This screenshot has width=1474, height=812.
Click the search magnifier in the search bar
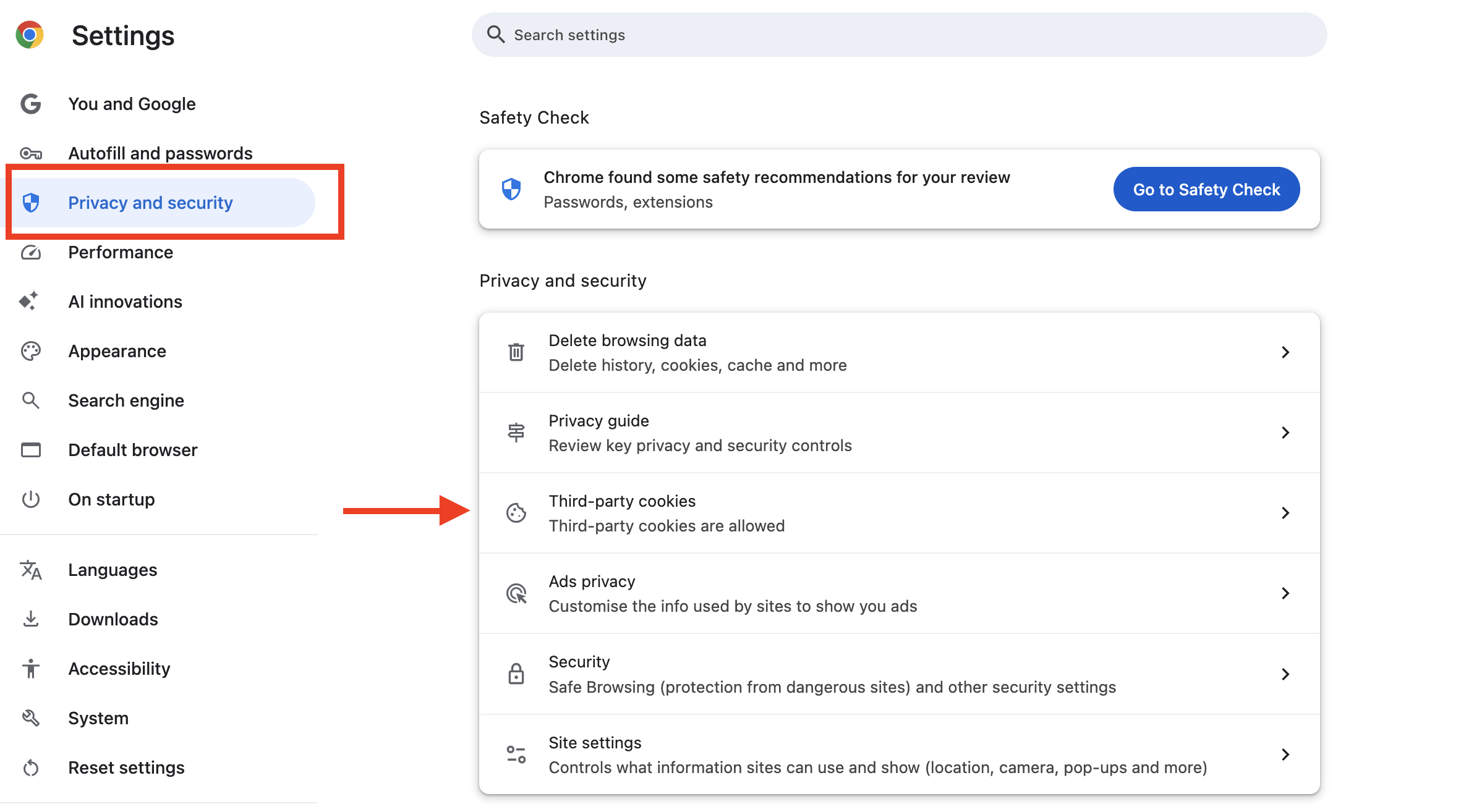(x=496, y=35)
